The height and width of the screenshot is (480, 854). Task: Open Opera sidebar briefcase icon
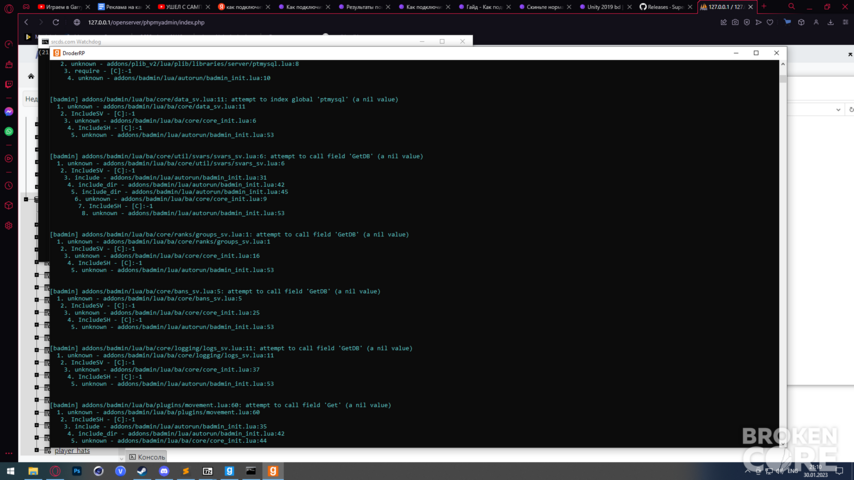point(9,64)
